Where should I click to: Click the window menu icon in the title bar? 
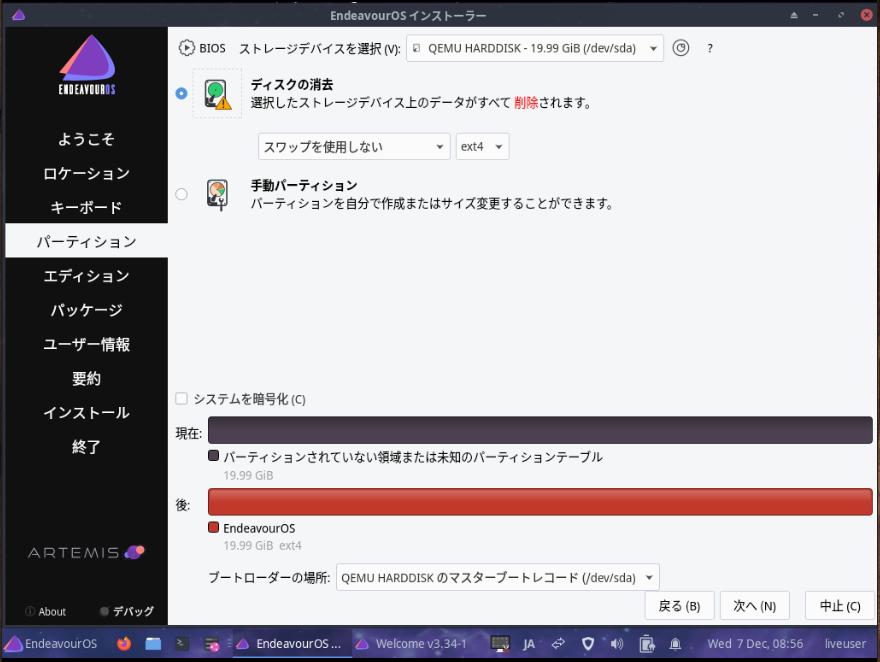[x=19, y=15]
